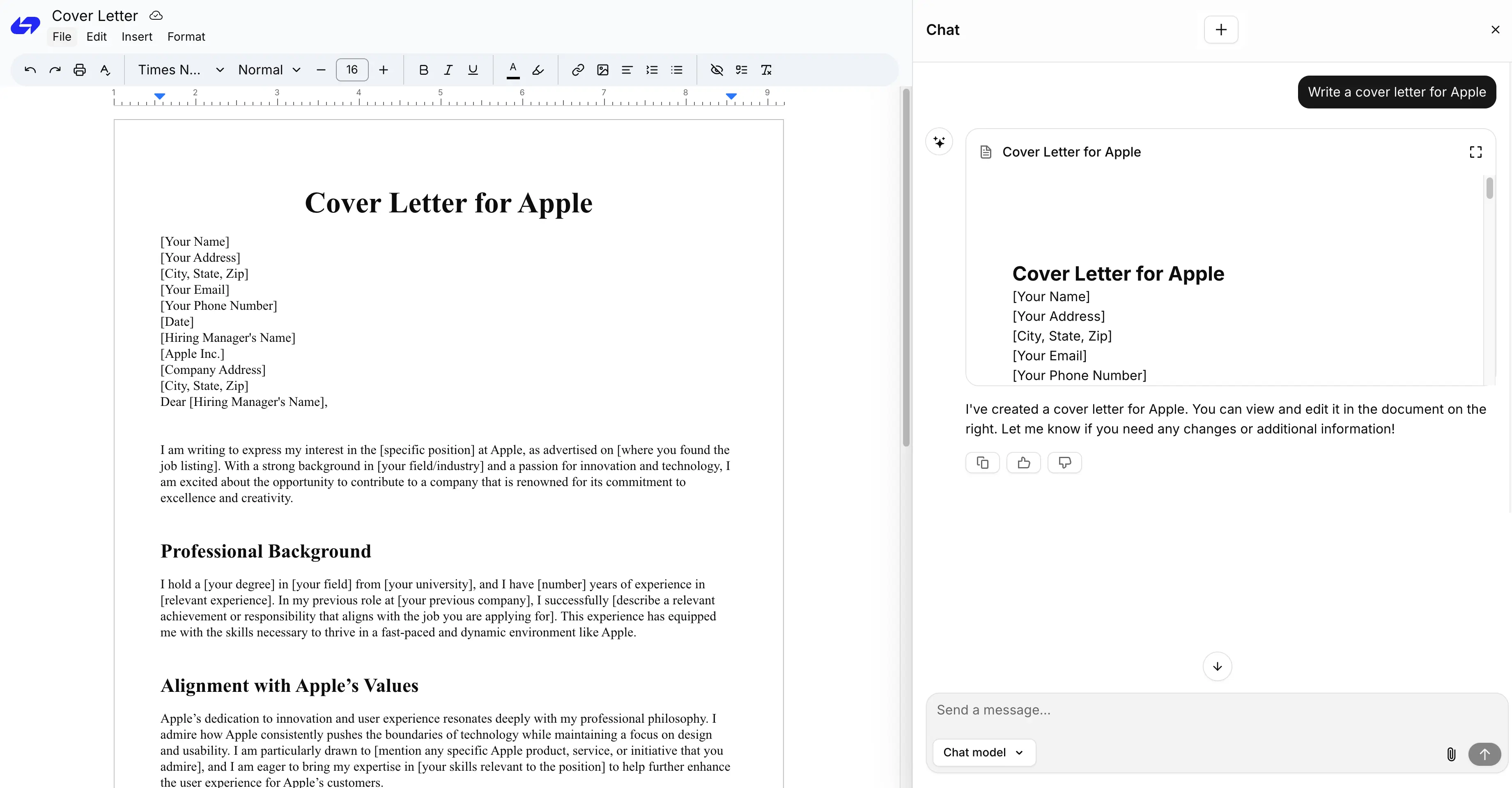Image resolution: width=1512 pixels, height=788 pixels.
Task: Click the undo icon in toolbar
Action: (x=30, y=70)
